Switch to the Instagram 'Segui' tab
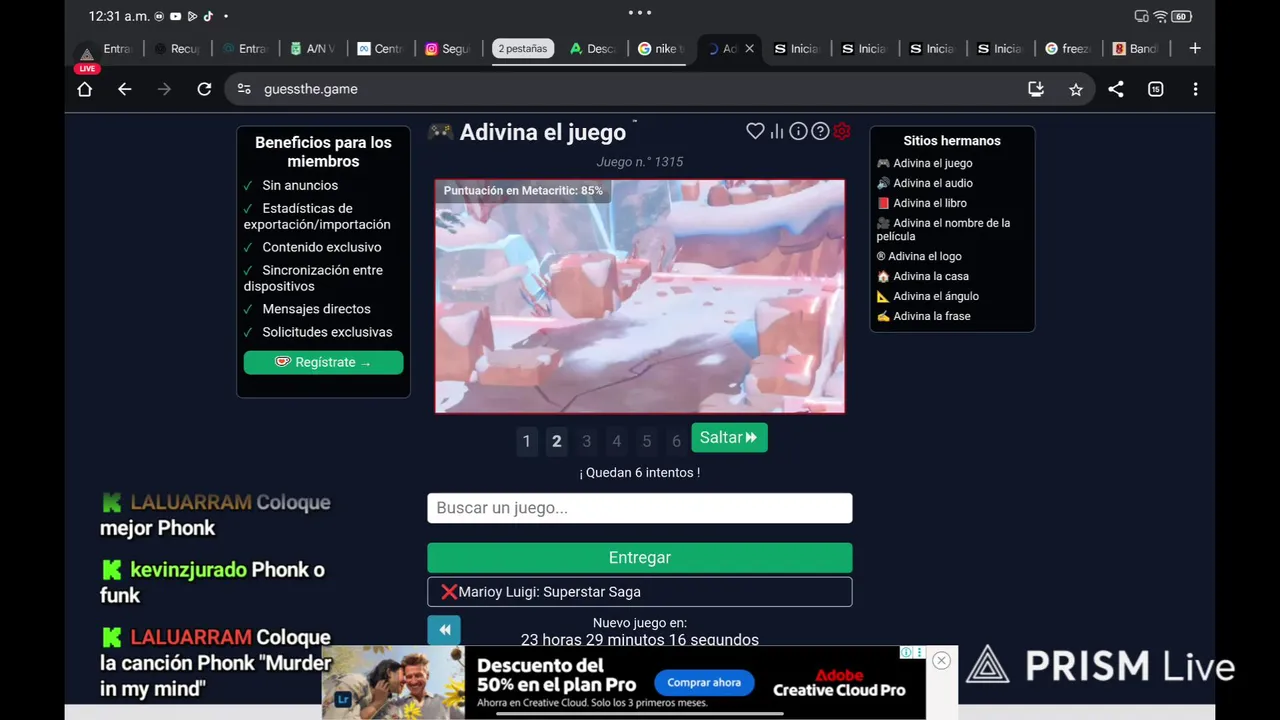This screenshot has height=720, width=1280. (x=447, y=48)
